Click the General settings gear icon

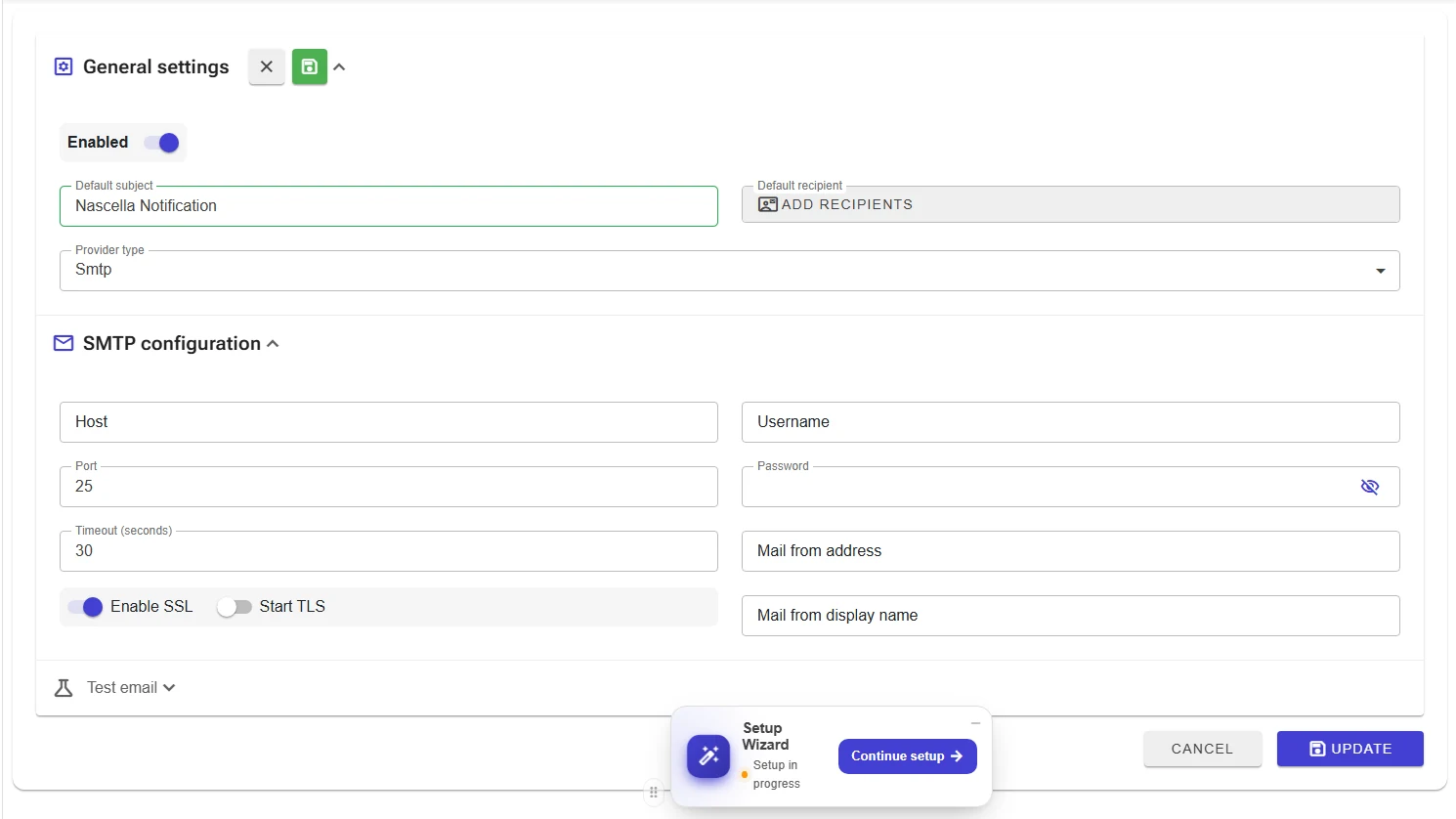pyautogui.click(x=64, y=66)
